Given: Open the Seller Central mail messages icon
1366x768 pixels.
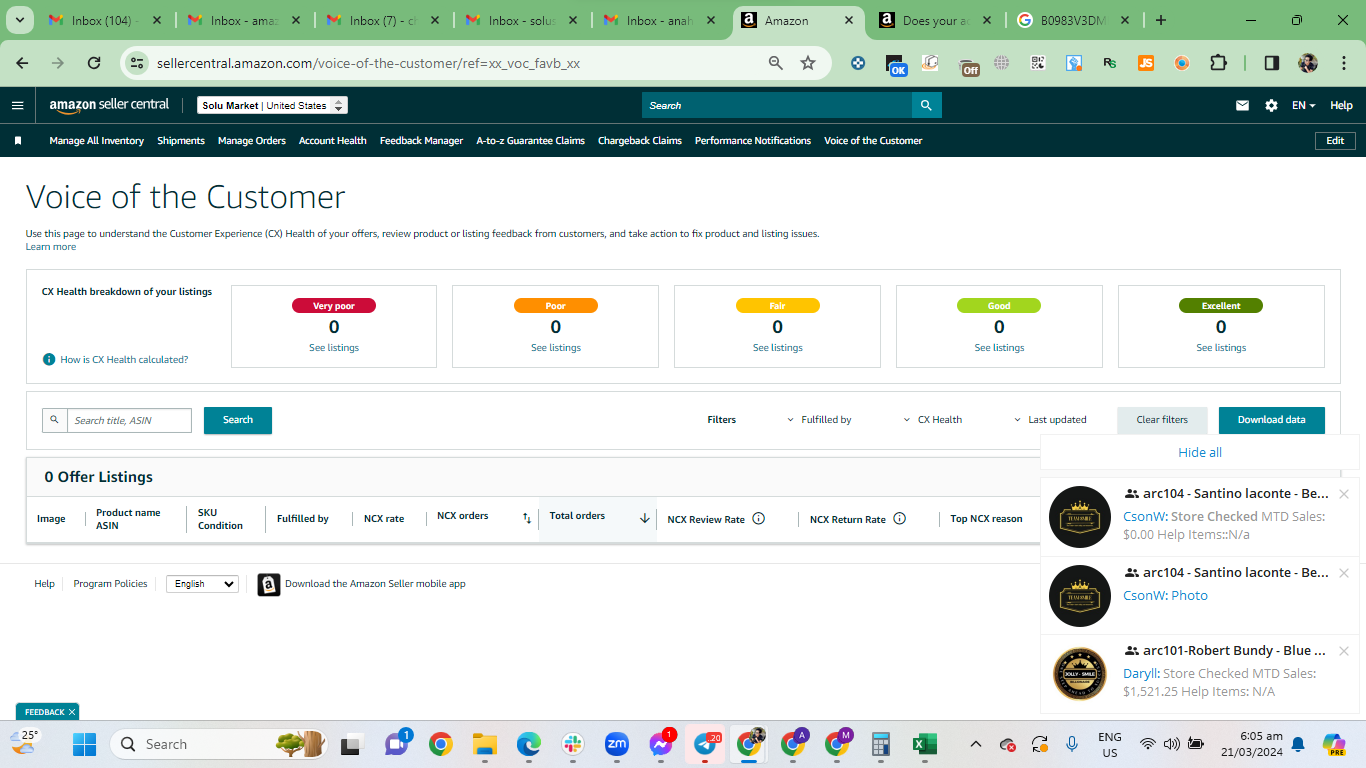Looking at the screenshot, I should 1243,105.
